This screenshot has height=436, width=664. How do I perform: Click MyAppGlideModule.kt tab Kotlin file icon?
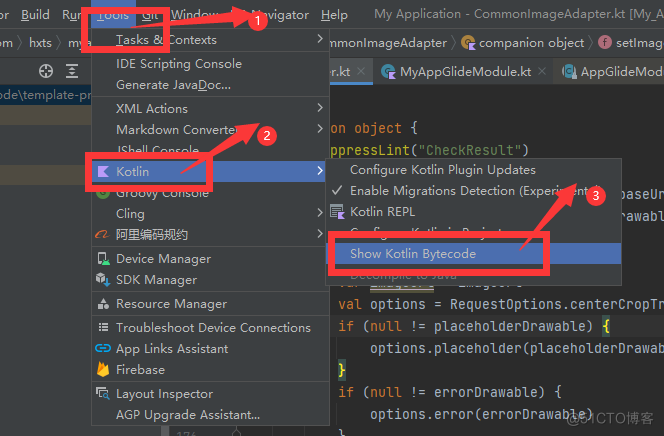point(388,72)
